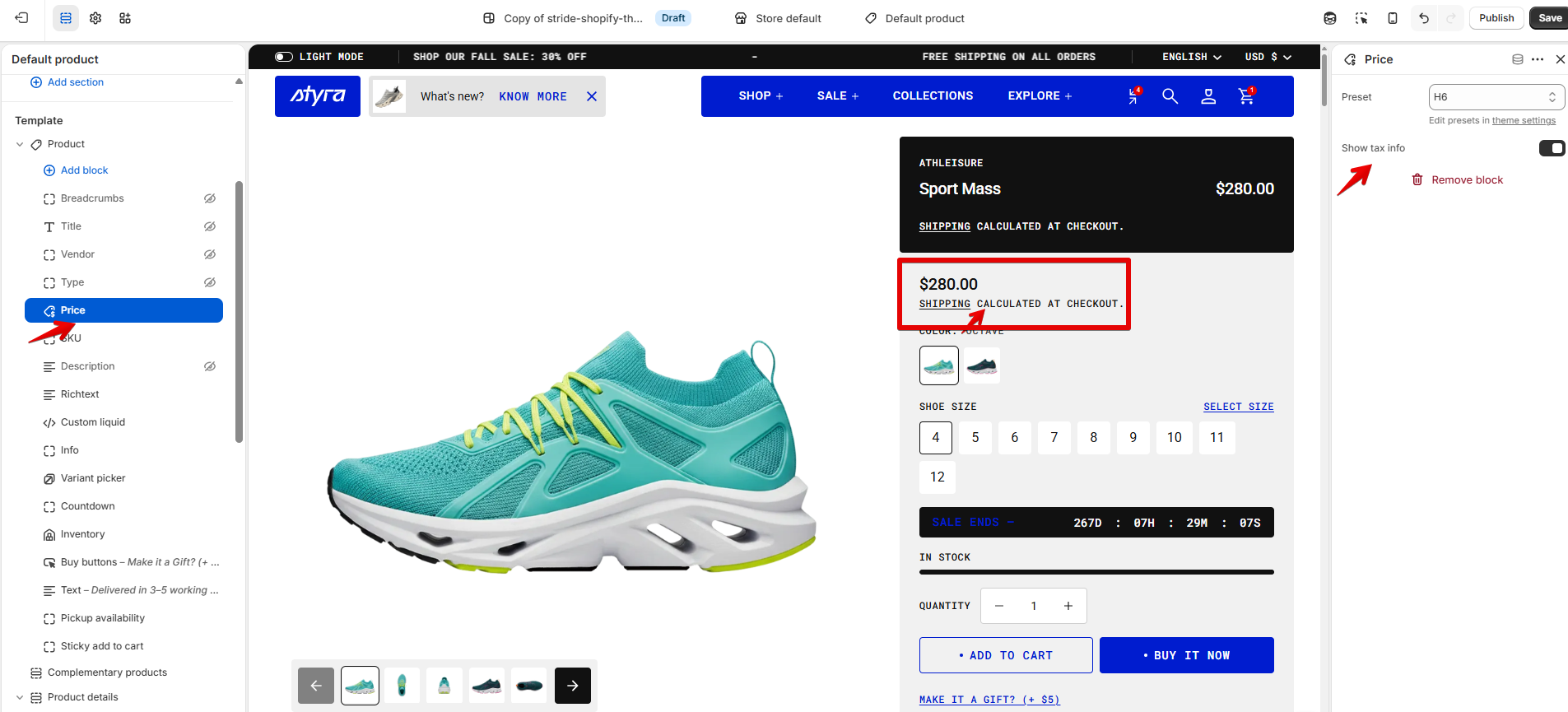Open the cart icon in store header

pyautogui.click(x=1247, y=95)
